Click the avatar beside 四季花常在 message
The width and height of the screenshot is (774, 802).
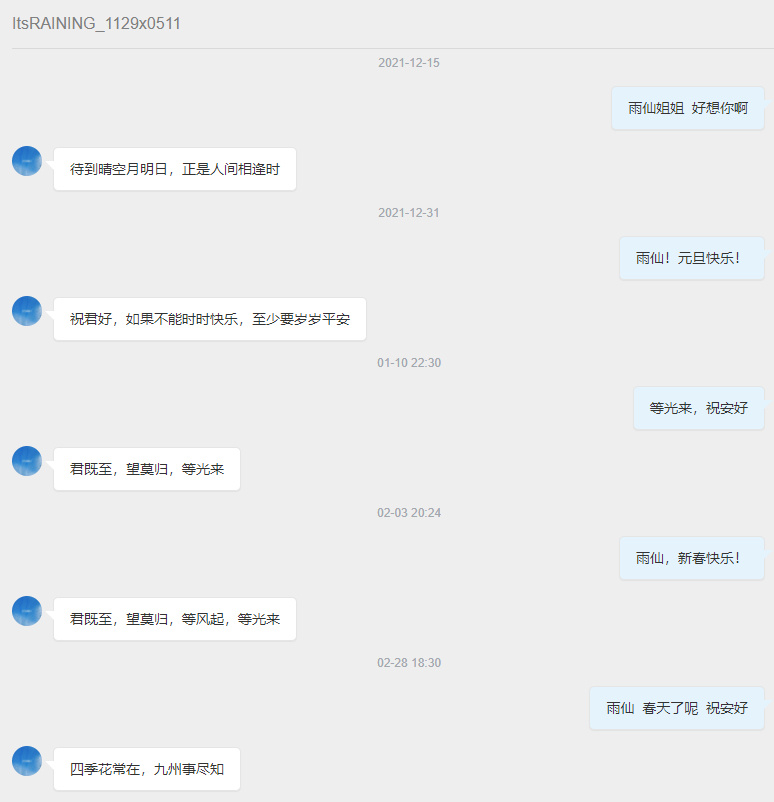point(27,761)
